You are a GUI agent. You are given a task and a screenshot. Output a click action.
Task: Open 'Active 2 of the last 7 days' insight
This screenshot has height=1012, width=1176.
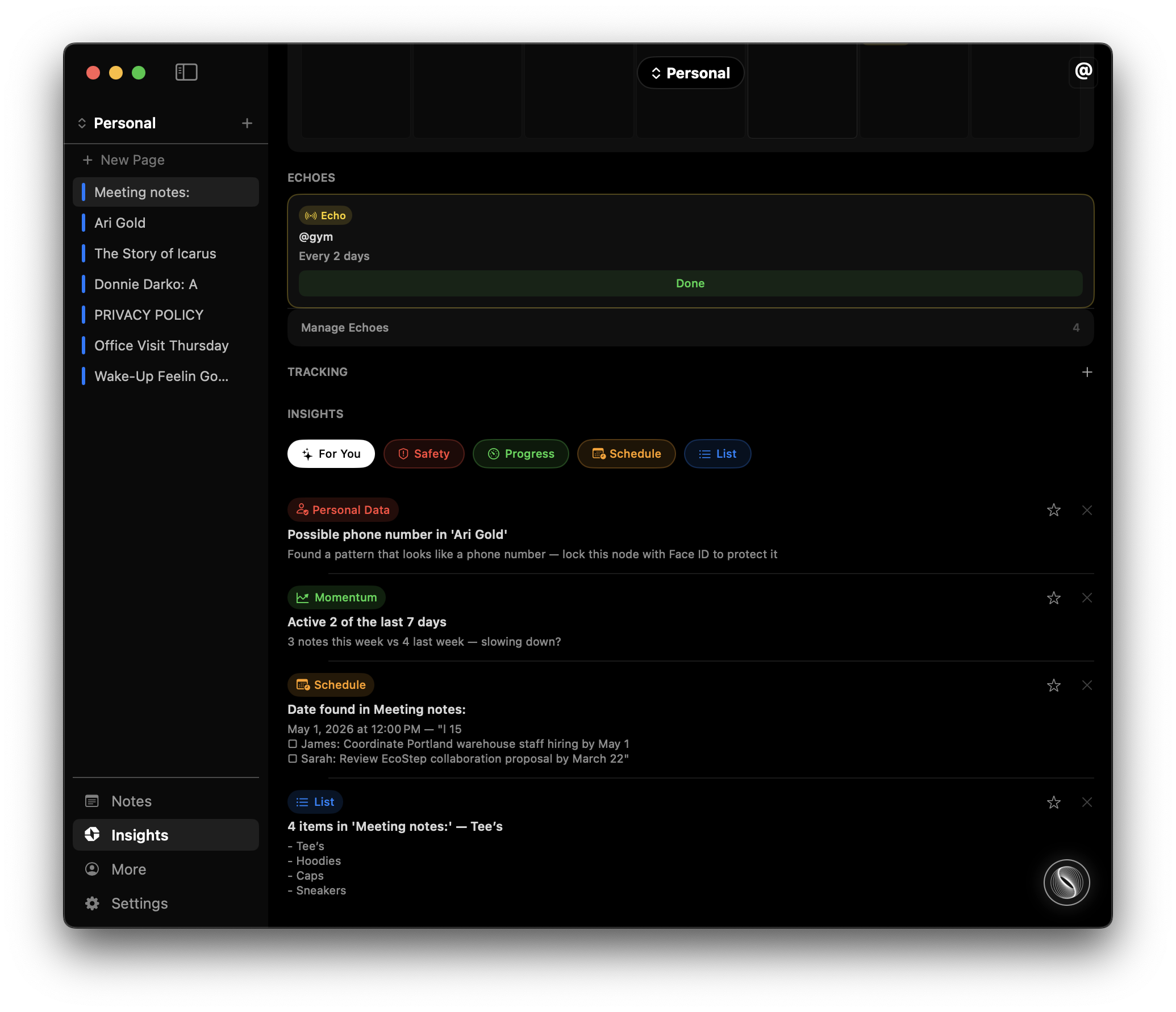click(x=367, y=621)
